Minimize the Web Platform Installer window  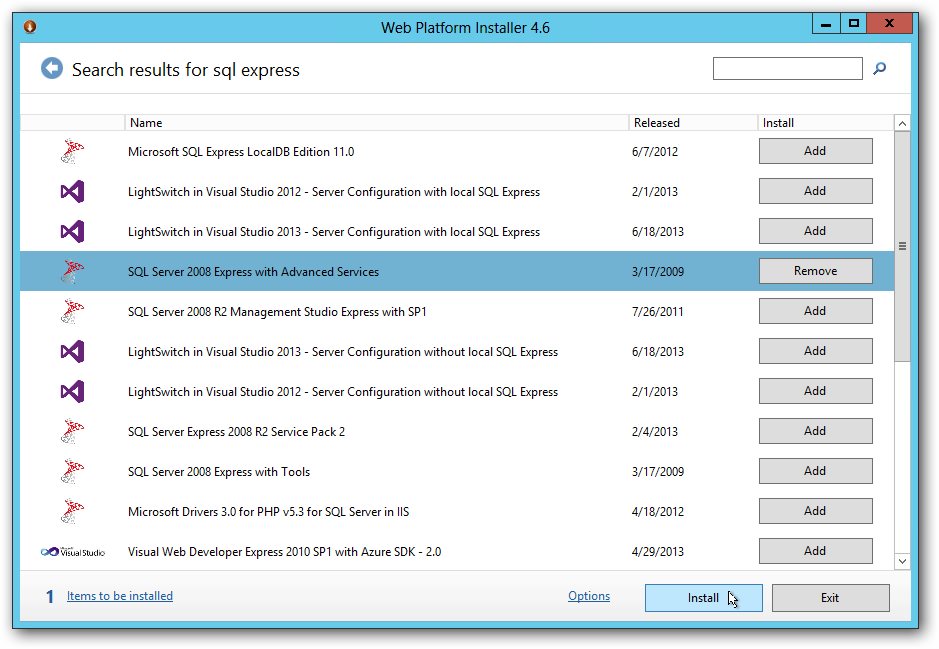click(826, 24)
